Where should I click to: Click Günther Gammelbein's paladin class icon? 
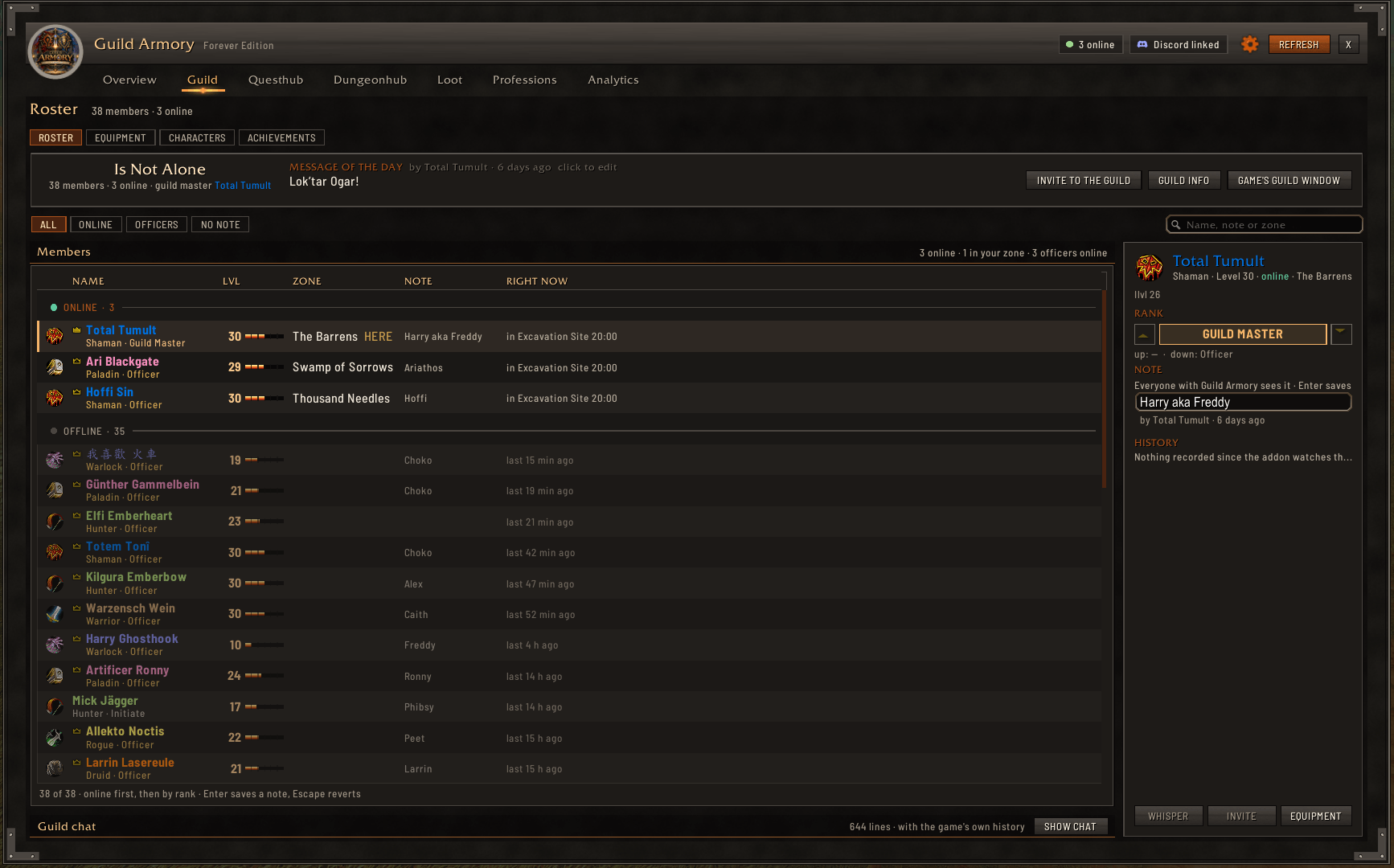click(x=55, y=490)
